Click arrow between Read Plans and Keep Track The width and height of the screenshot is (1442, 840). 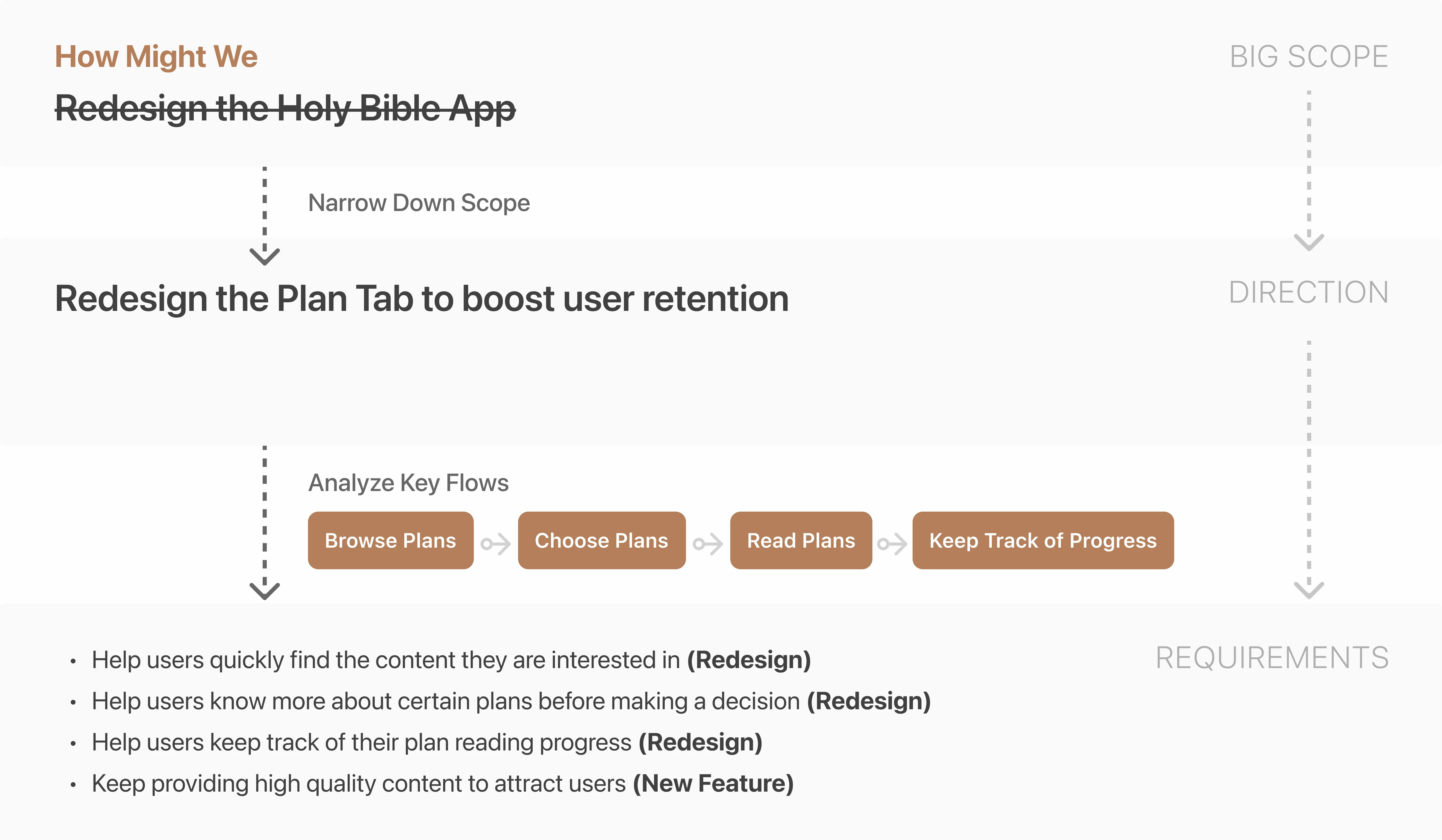coord(892,544)
